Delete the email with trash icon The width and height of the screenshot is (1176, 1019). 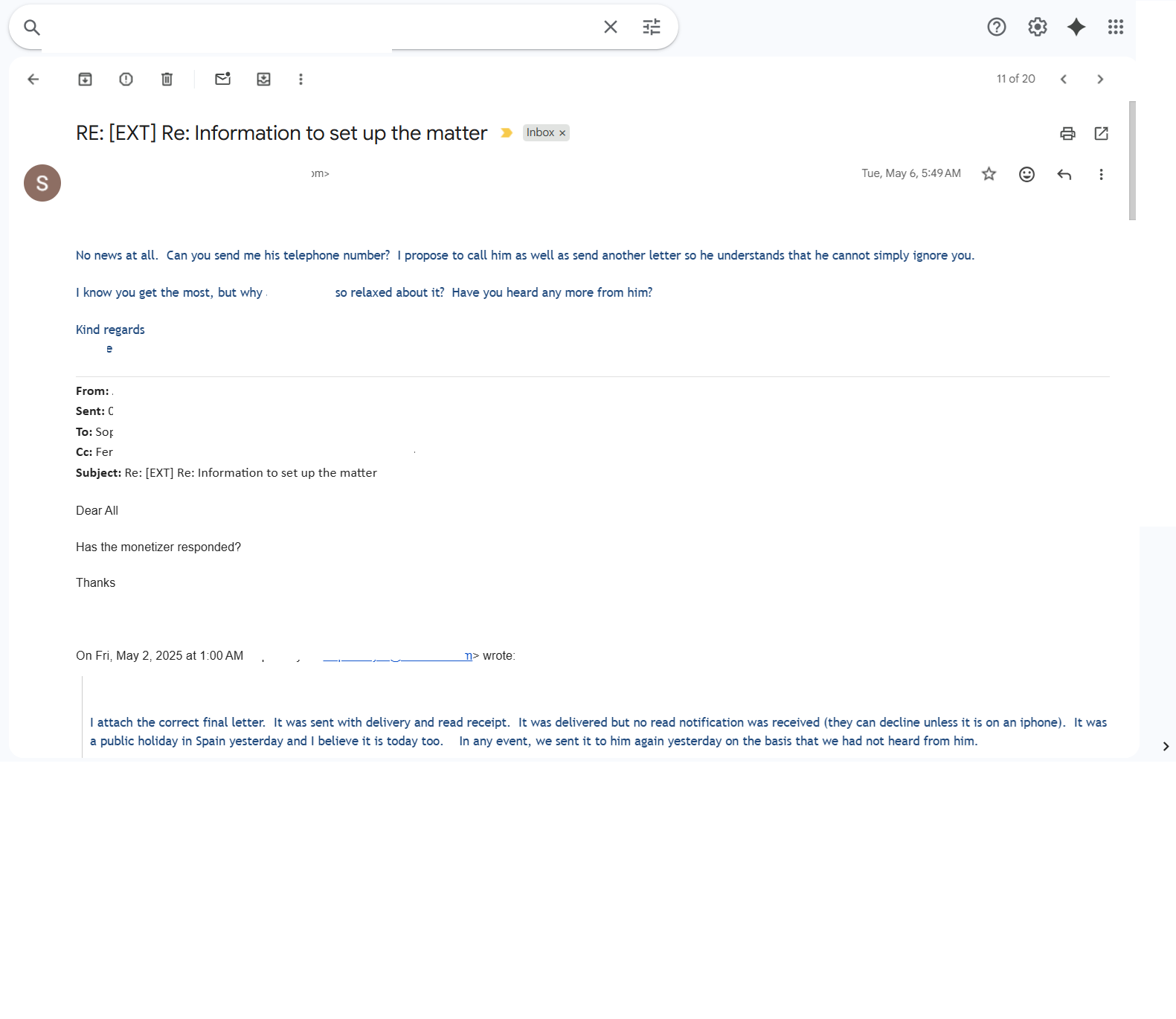[x=167, y=80]
